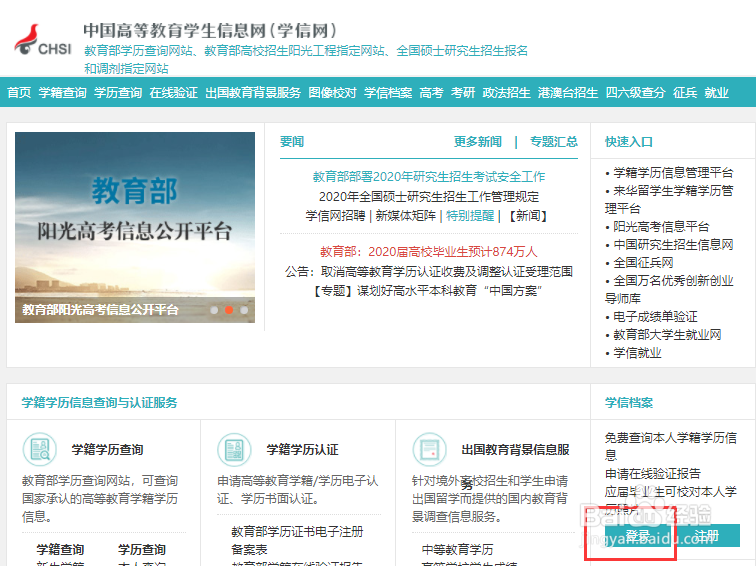756x566 pixels.
Task: Select the orange active carousel dot
Action: 229,310
